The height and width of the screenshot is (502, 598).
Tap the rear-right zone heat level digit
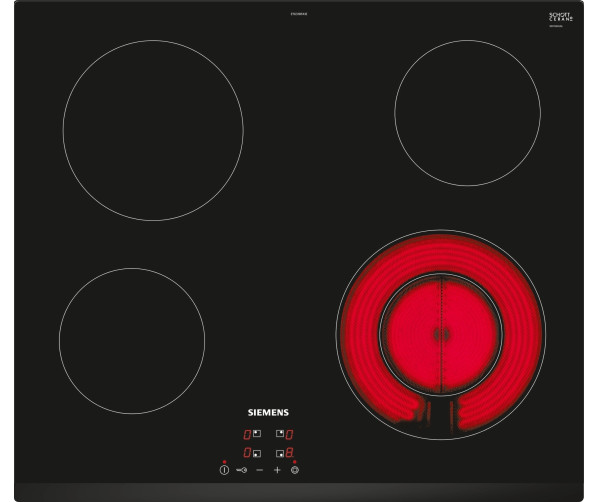289,434
